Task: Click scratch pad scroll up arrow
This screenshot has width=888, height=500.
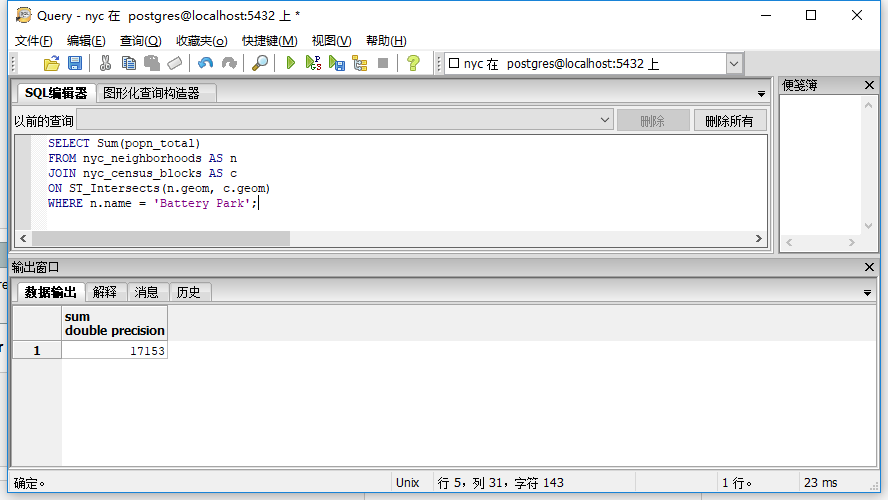Action: (868, 105)
